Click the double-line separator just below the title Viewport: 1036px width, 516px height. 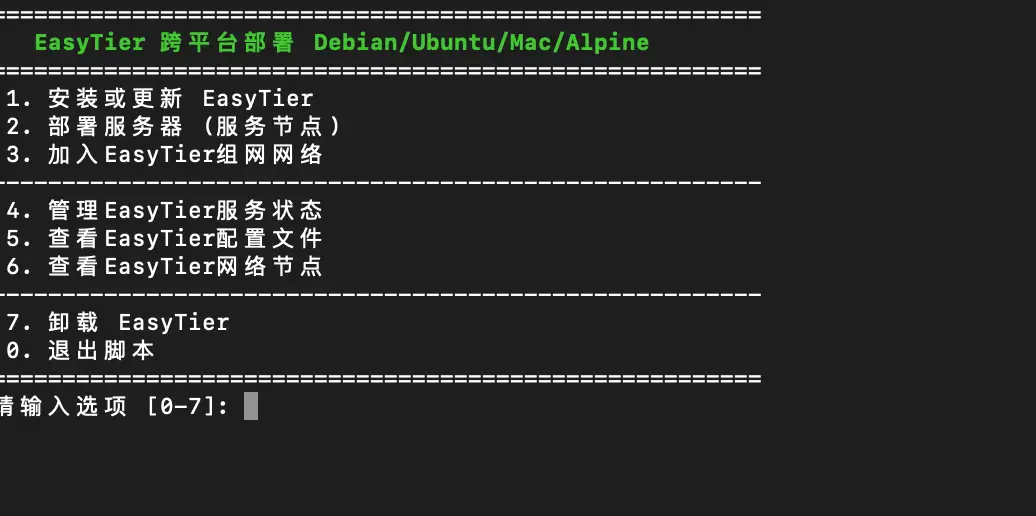[x=380, y=71]
